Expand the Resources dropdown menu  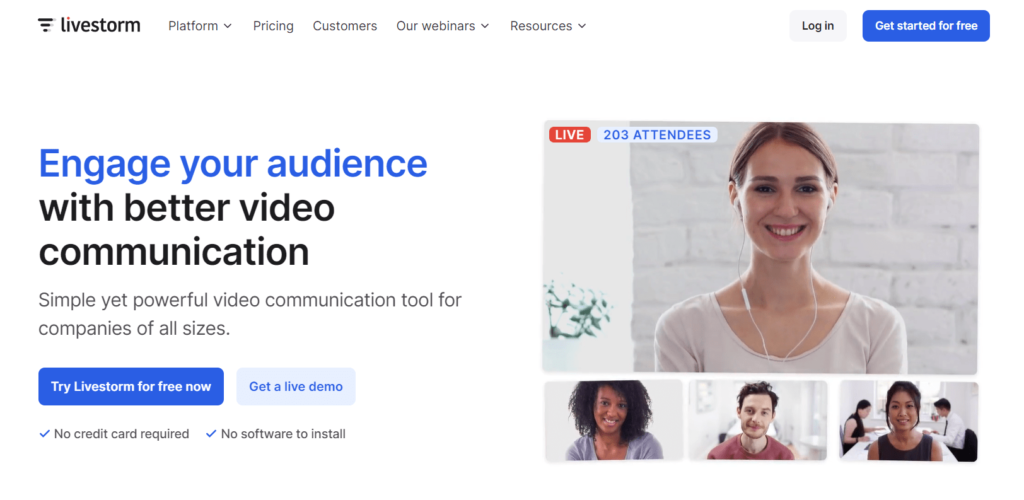[548, 26]
